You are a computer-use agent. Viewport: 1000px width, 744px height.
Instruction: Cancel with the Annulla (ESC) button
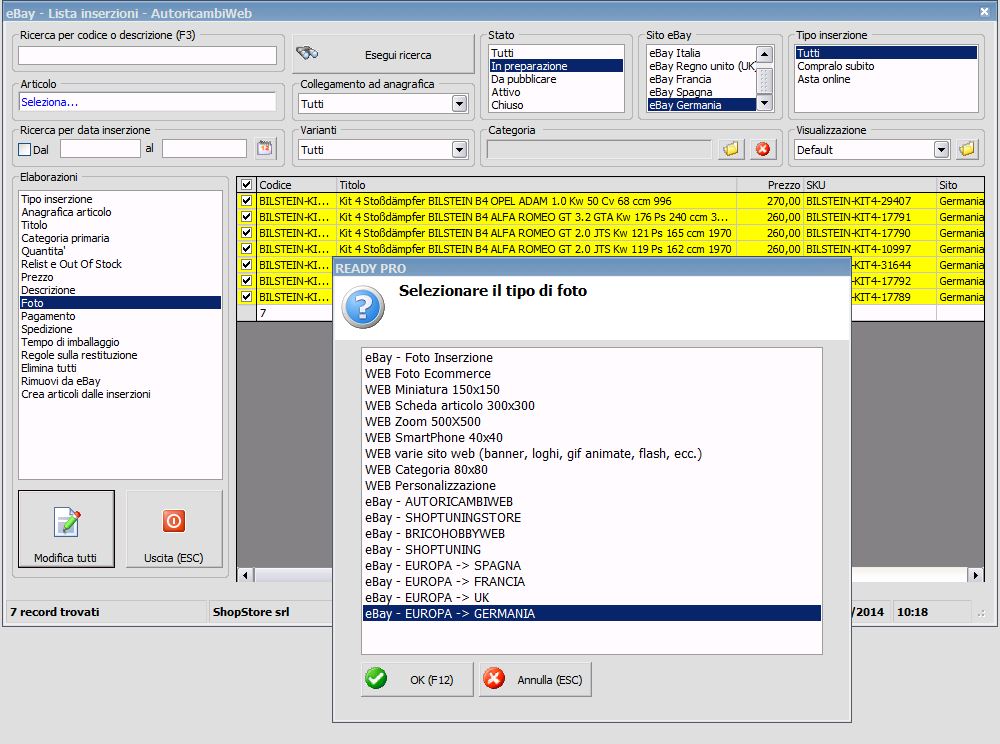(x=535, y=679)
